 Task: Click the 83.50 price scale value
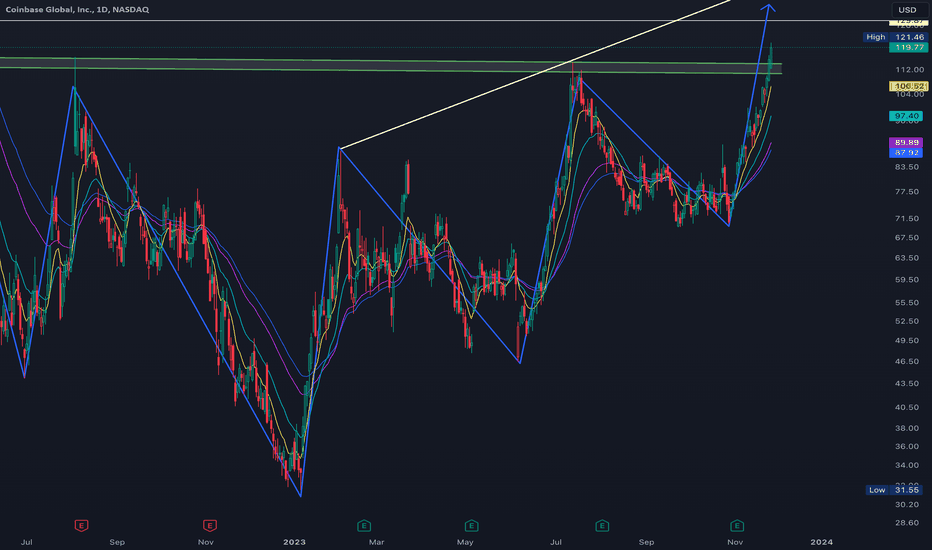(907, 167)
